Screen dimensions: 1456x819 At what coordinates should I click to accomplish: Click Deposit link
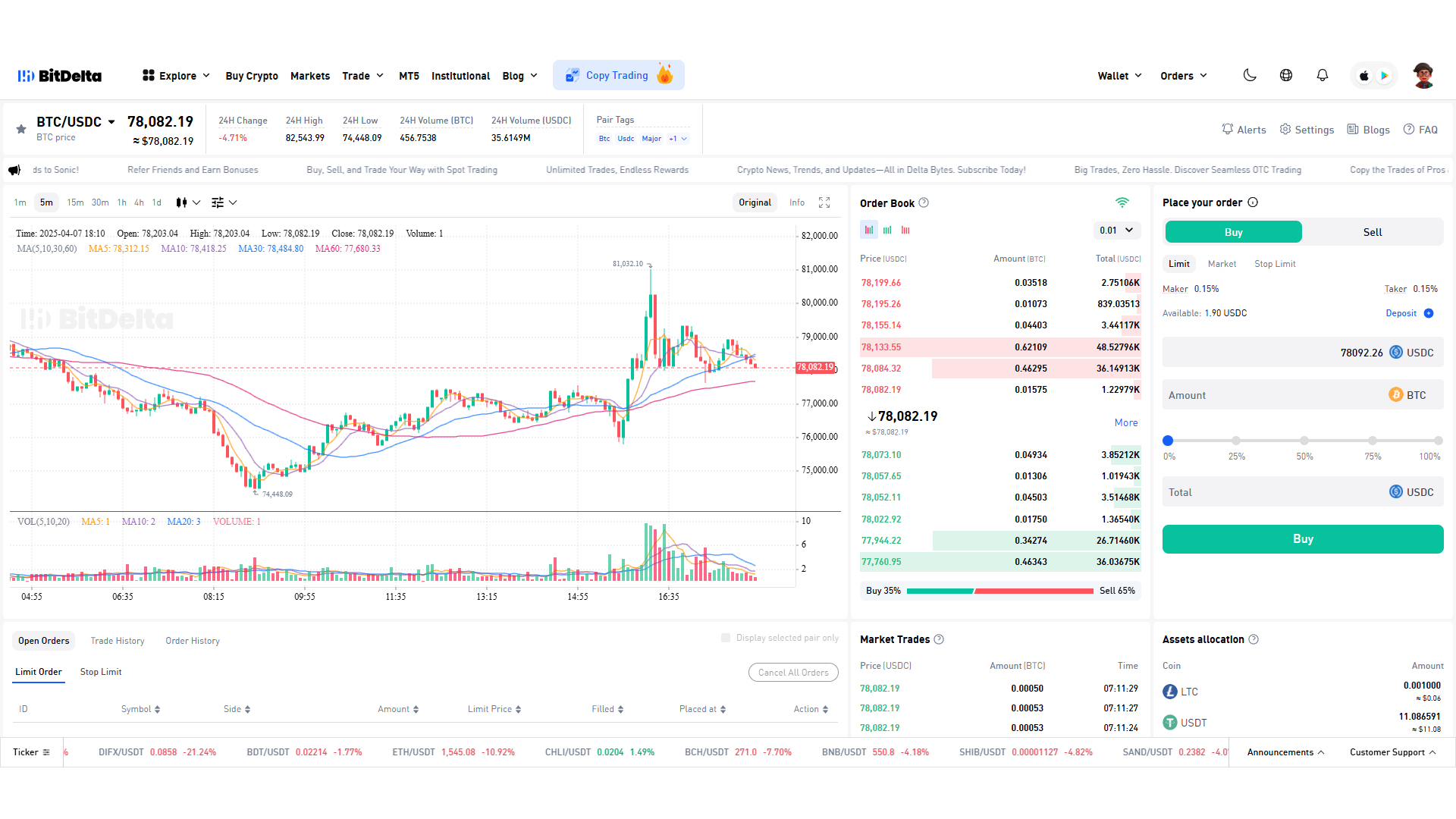(x=1401, y=313)
